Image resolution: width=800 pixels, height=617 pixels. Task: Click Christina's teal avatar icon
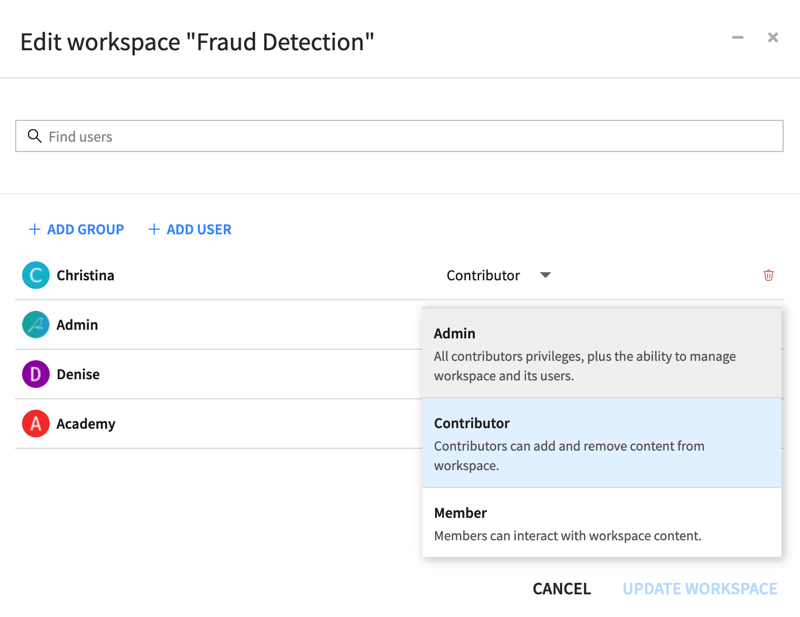click(x=36, y=275)
